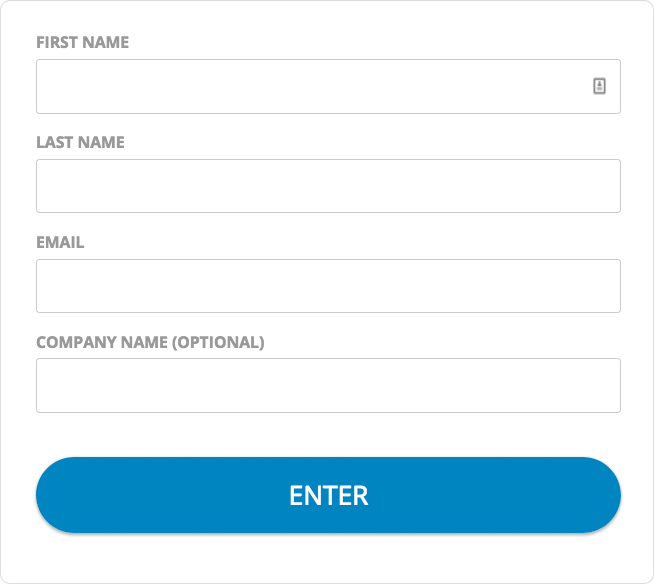
Task: Click the FIRST NAME label
Action: pos(82,42)
